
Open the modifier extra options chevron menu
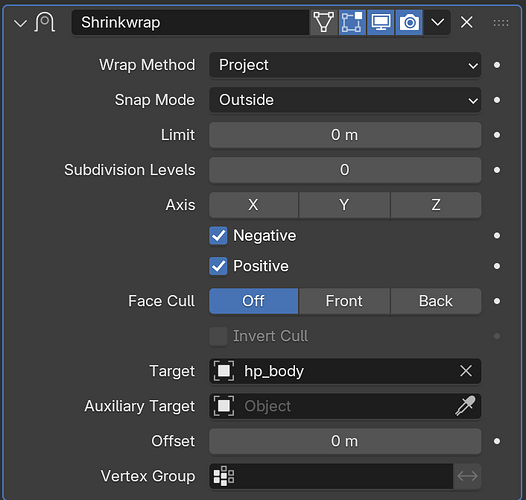[437, 22]
